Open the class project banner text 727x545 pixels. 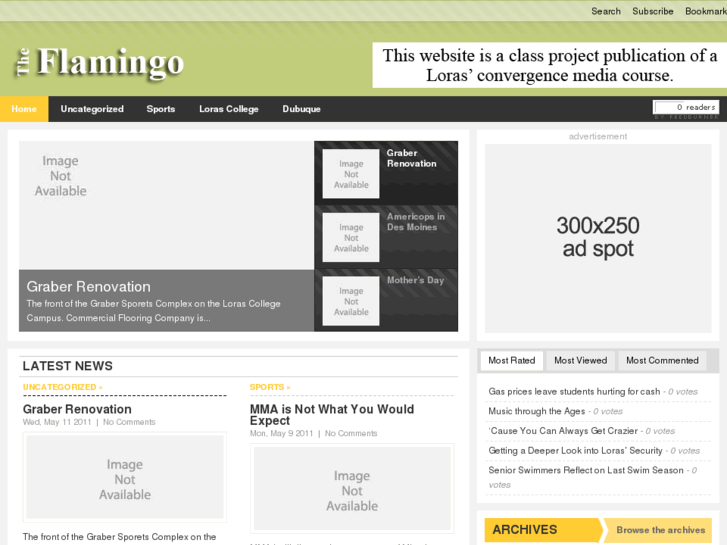coord(549,65)
